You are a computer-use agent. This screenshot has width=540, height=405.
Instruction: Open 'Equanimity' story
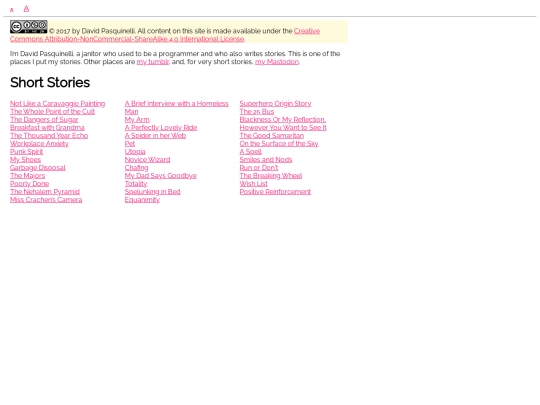142,200
